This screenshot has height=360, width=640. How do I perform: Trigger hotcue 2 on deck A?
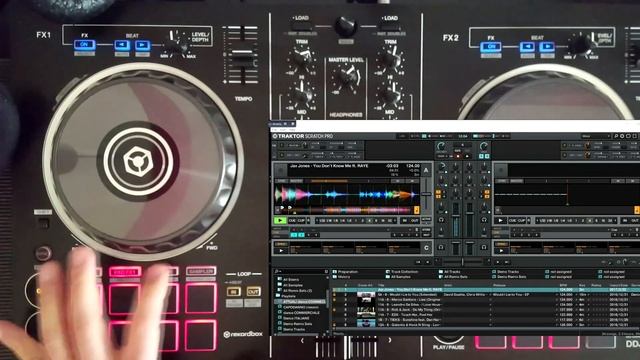301,235
